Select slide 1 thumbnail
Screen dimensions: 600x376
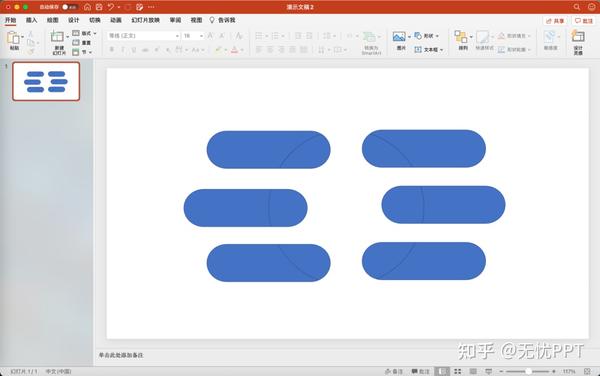pos(46,81)
